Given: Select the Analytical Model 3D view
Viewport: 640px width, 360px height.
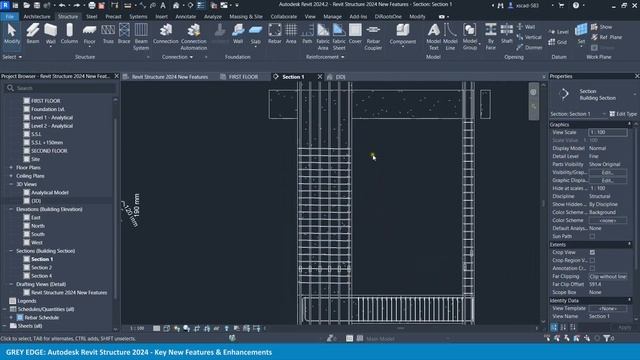Looking at the screenshot, I should [50, 193].
